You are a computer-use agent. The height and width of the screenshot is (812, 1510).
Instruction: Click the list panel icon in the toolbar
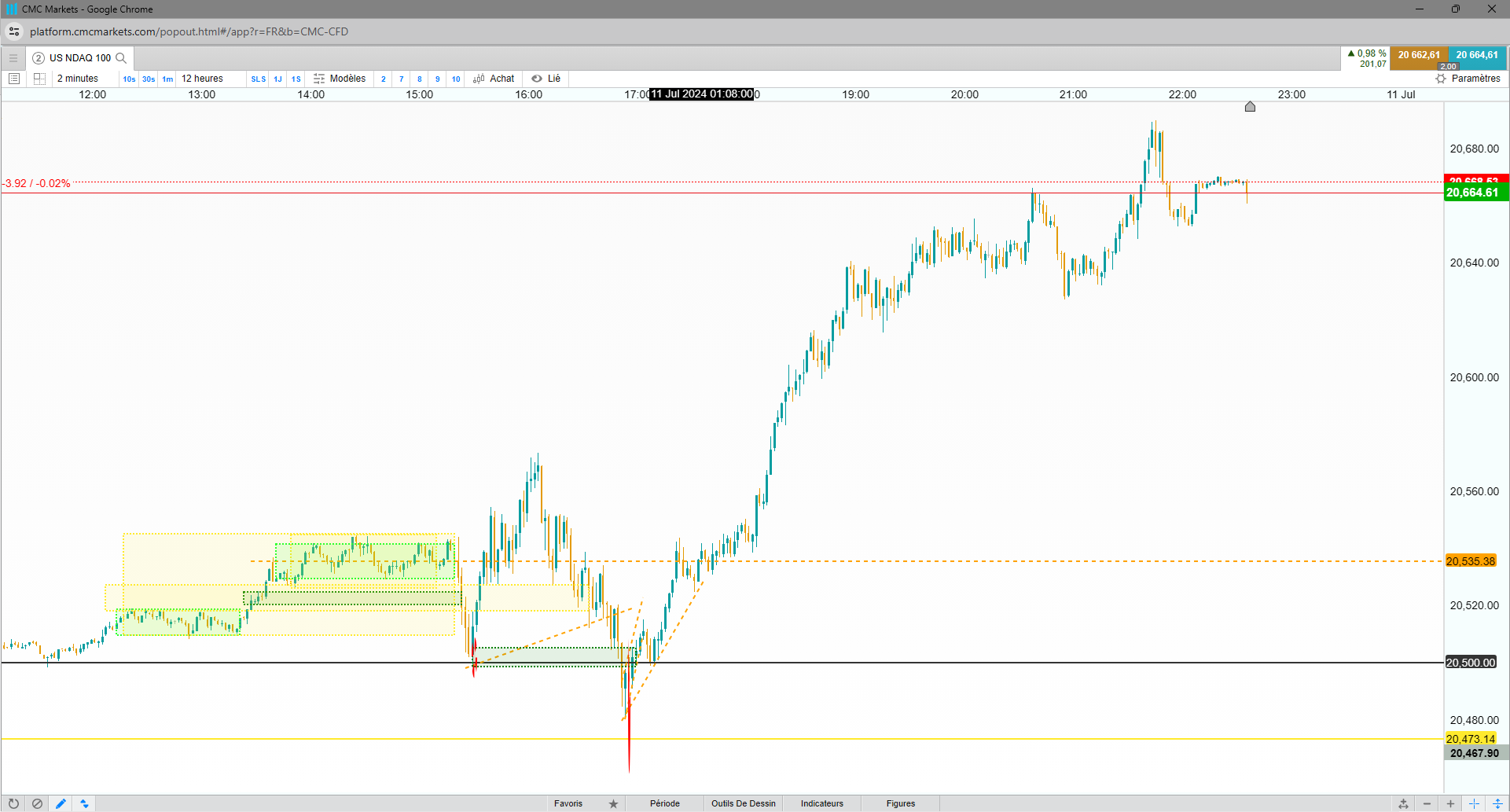coord(14,79)
